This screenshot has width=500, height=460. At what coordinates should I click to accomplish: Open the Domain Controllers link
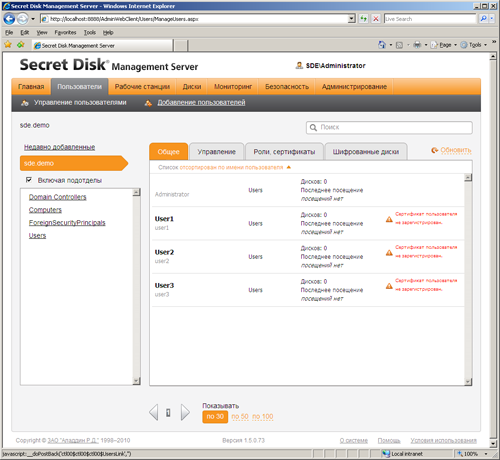57,197
